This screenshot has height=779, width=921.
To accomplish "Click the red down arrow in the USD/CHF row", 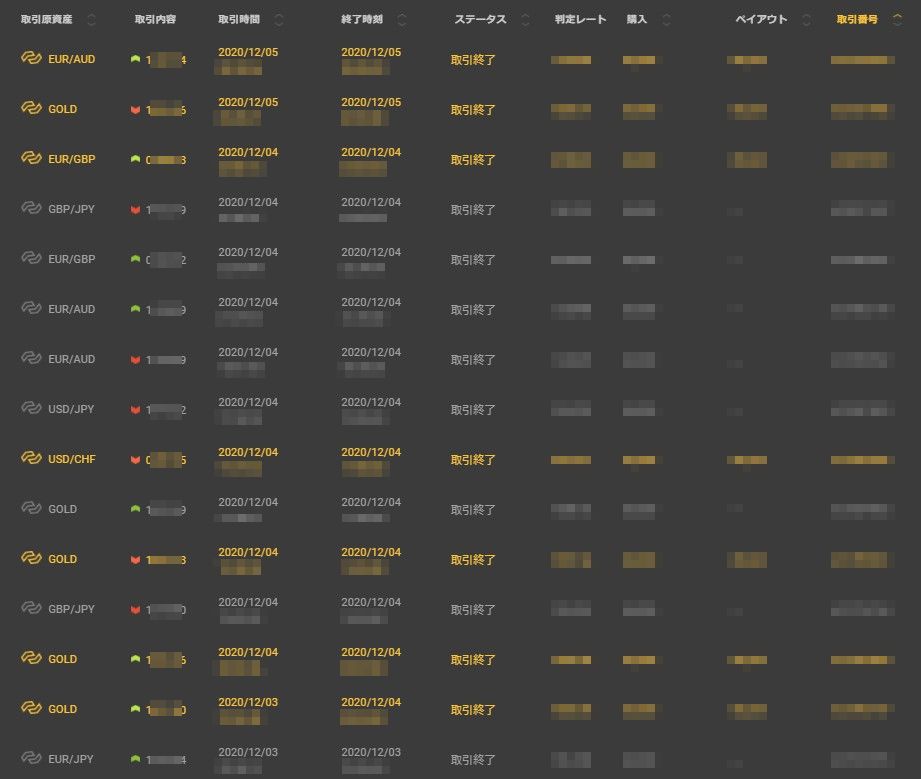I will [135, 460].
